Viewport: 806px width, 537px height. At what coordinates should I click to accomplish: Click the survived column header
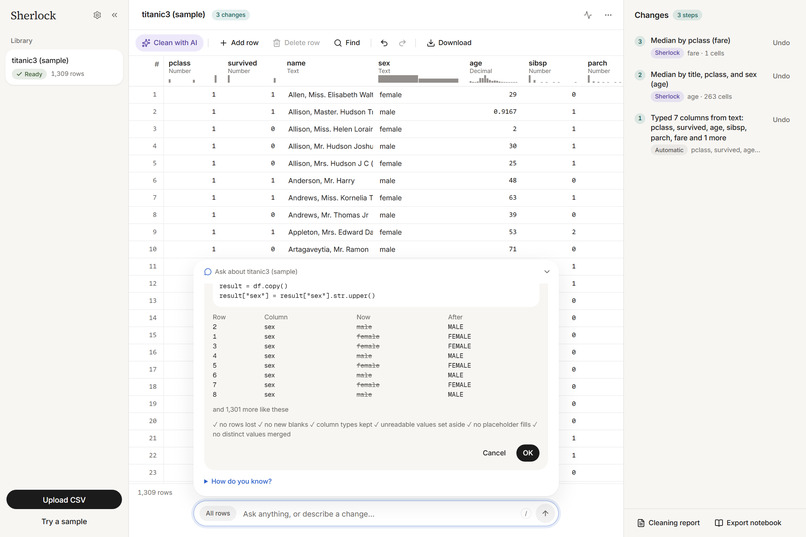pos(252,71)
